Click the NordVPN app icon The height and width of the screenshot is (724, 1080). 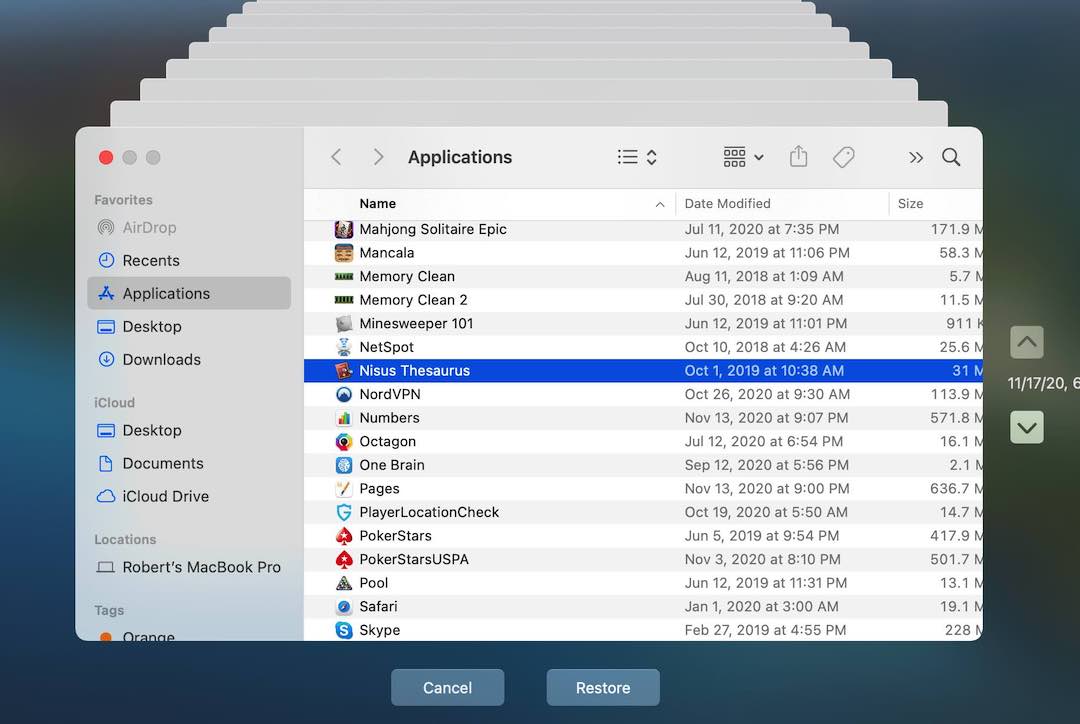click(x=344, y=394)
